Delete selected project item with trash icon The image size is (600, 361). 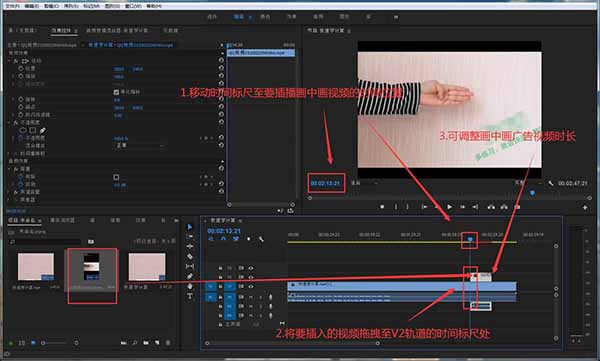(168, 343)
